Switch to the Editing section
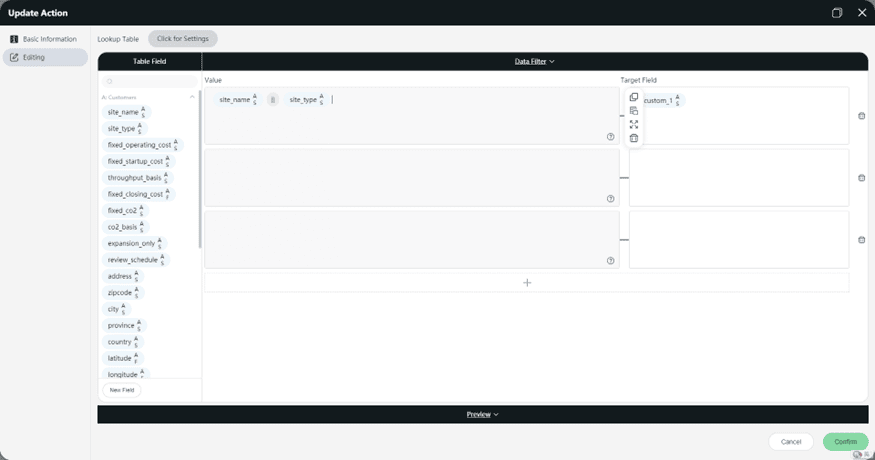Viewport: 875px width, 460px height. (x=45, y=58)
